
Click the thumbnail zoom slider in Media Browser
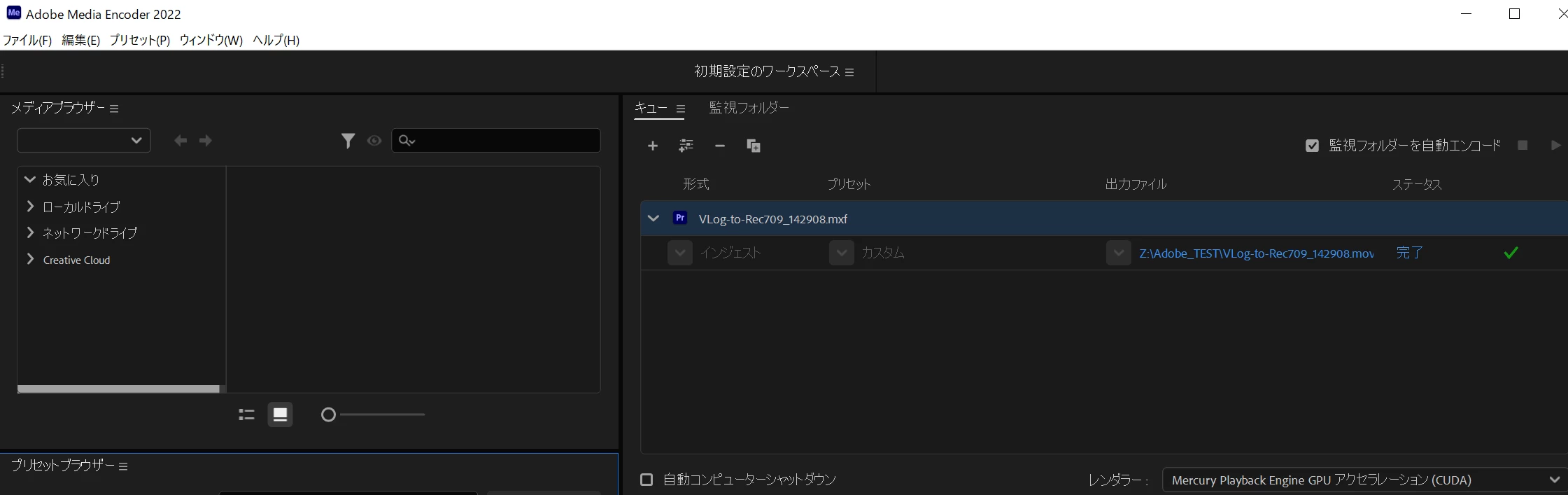click(373, 414)
